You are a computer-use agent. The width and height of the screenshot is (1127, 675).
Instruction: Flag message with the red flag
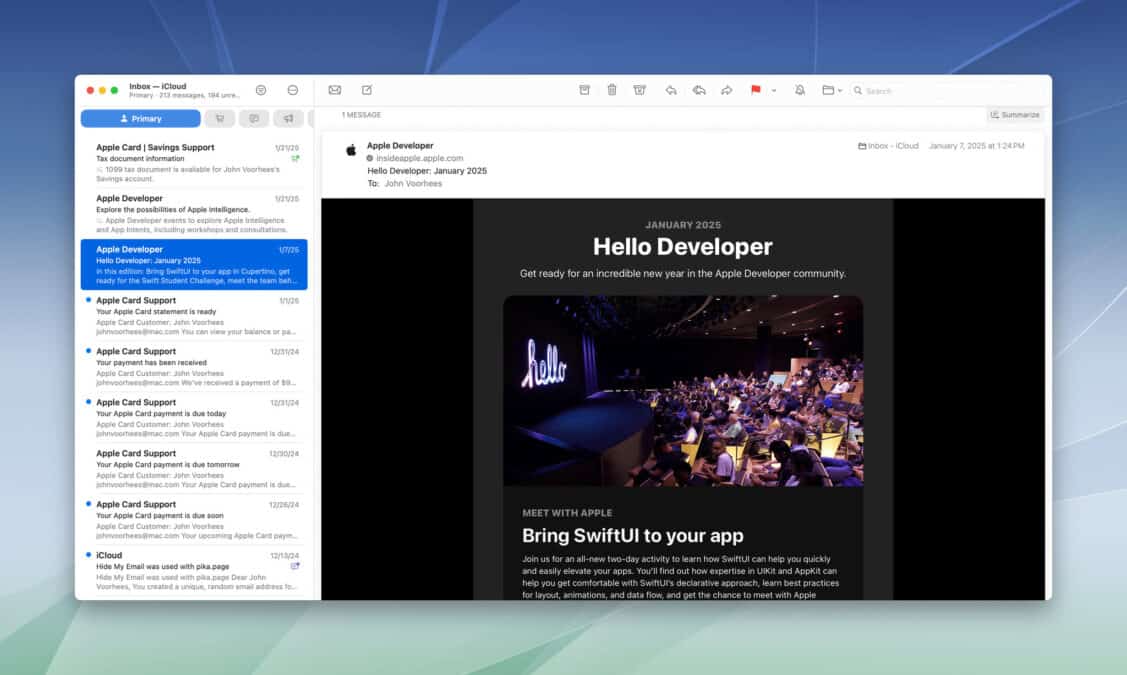click(x=755, y=90)
